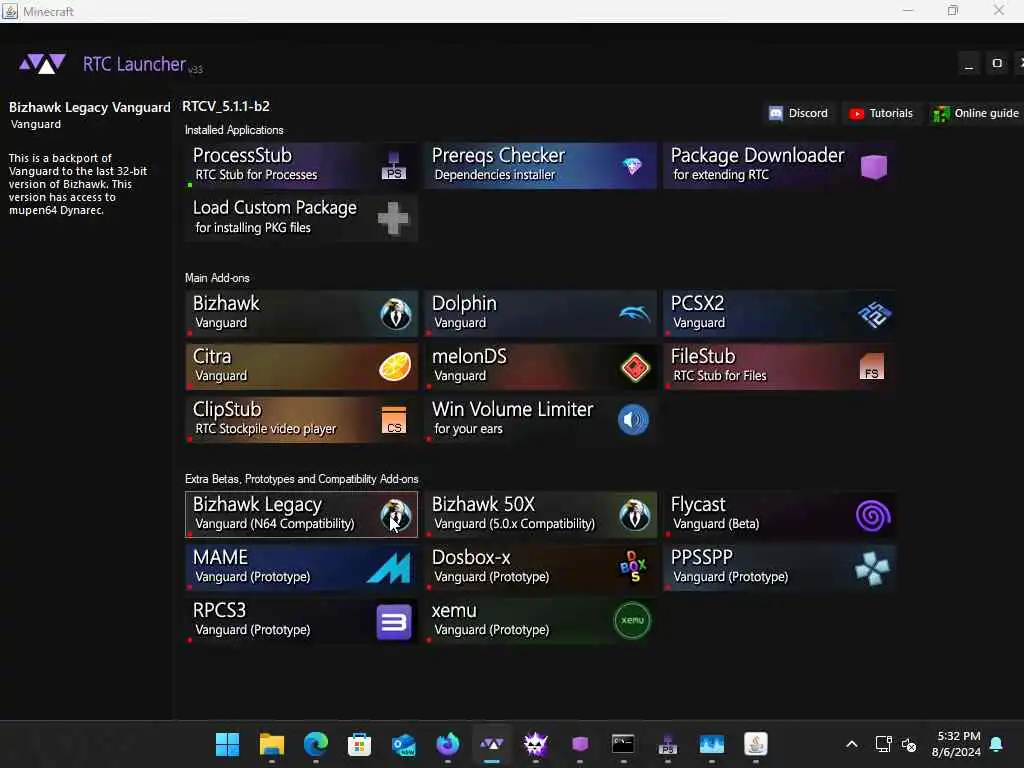
Task: Select MAME Vanguard blue M icon
Action: (389, 568)
